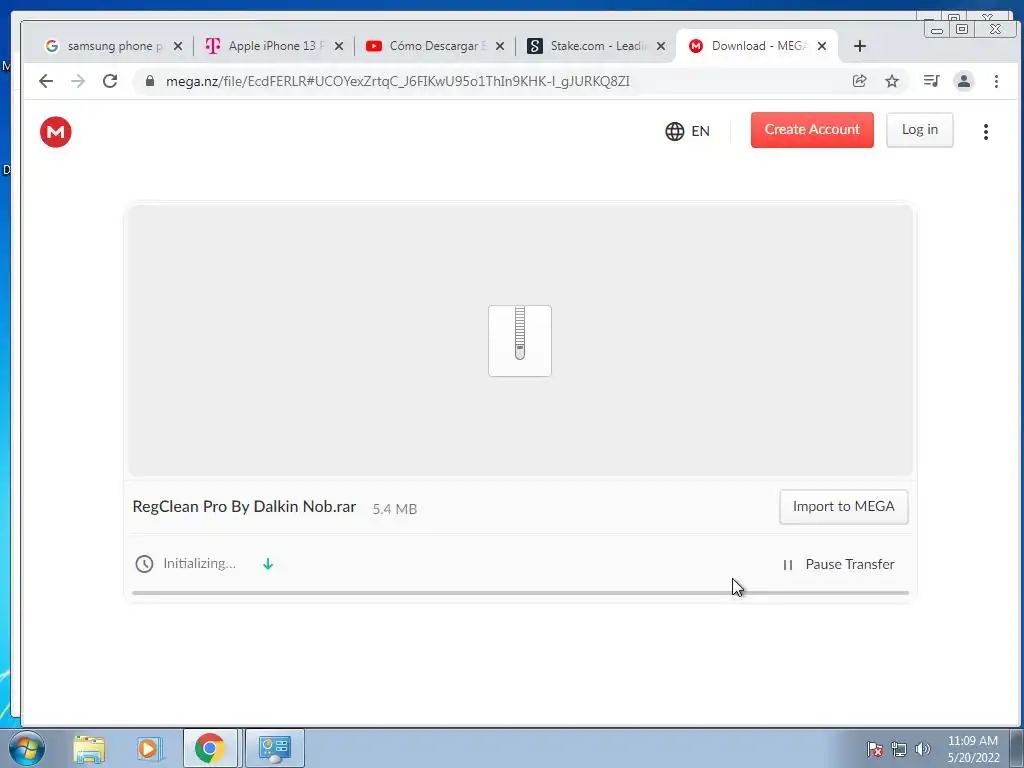Open a new browser tab
The image size is (1024, 768).
(859, 46)
